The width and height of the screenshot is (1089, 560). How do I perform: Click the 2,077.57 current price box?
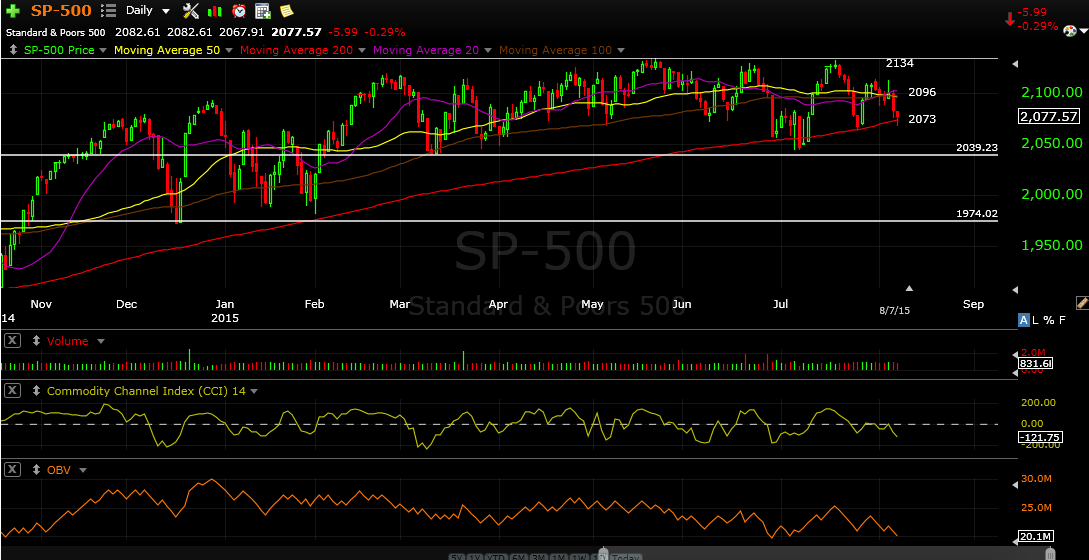click(1049, 117)
